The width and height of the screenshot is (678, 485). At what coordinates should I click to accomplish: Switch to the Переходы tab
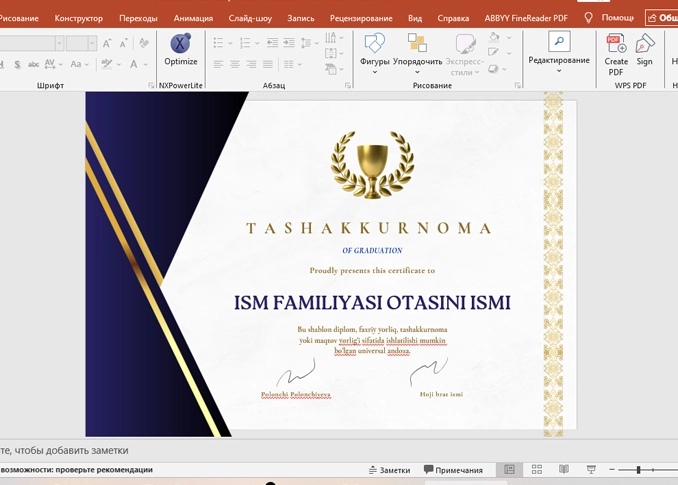(x=138, y=18)
